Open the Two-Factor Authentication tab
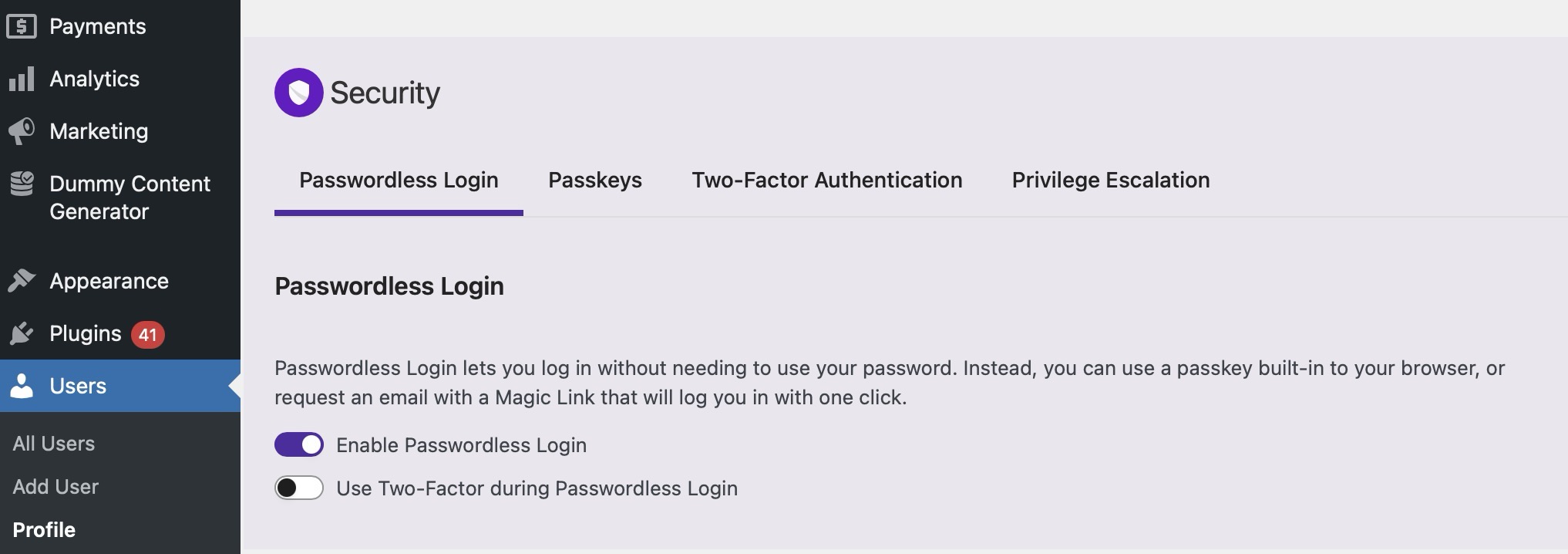The image size is (1568, 554). coord(826,181)
